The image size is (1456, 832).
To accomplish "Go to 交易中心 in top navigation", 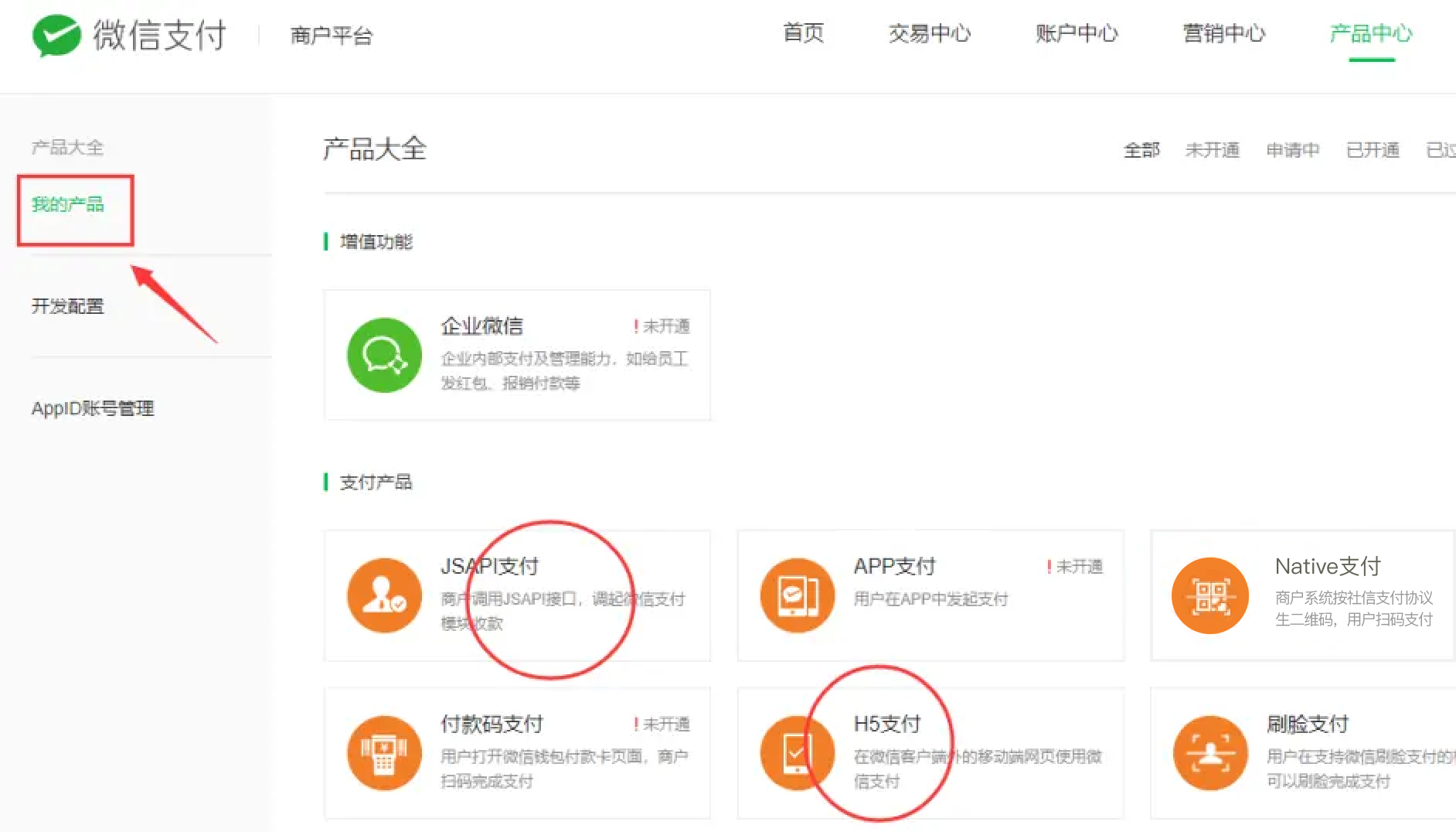I will coord(929,33).
